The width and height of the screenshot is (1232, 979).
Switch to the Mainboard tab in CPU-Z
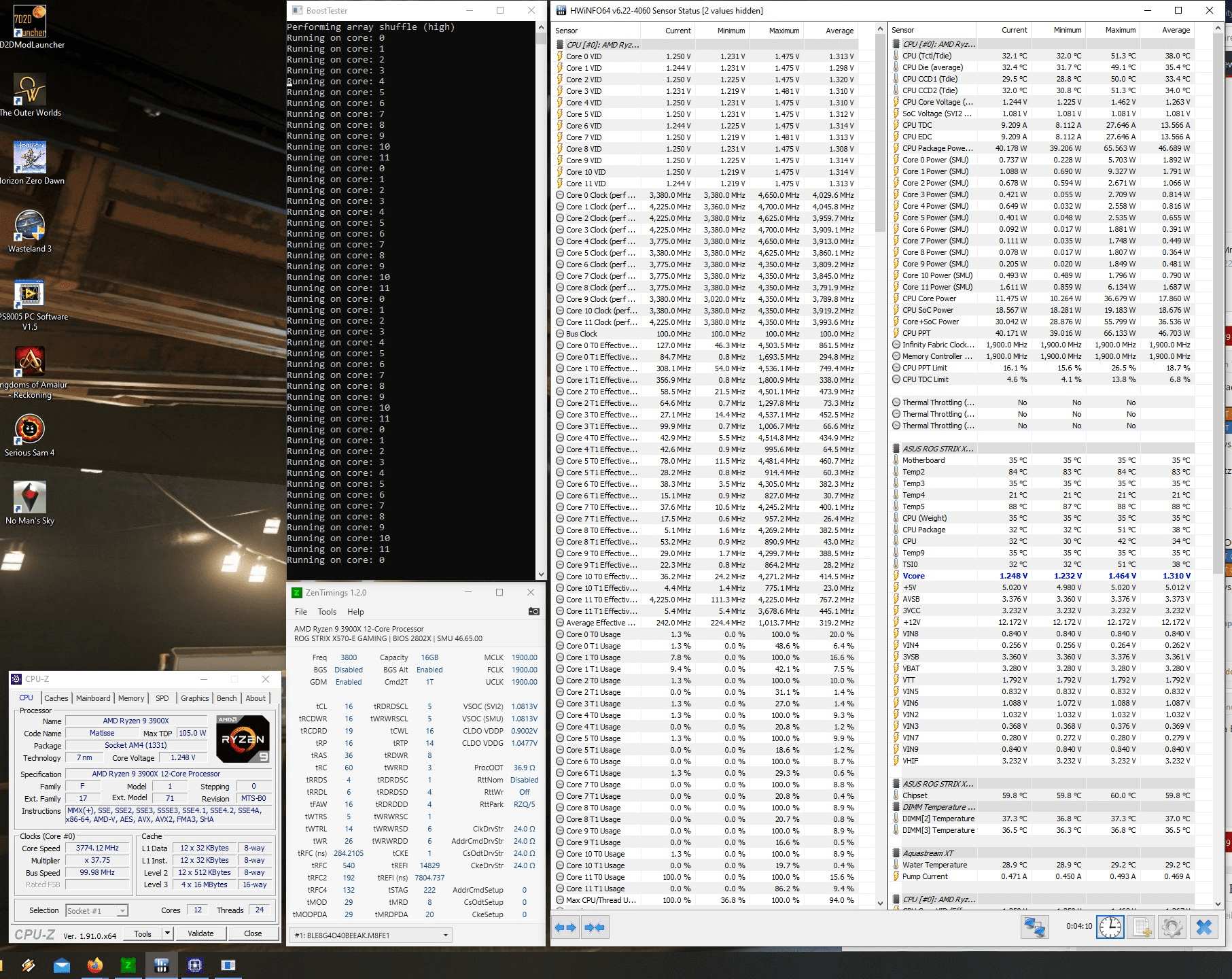tap(93, 698)
